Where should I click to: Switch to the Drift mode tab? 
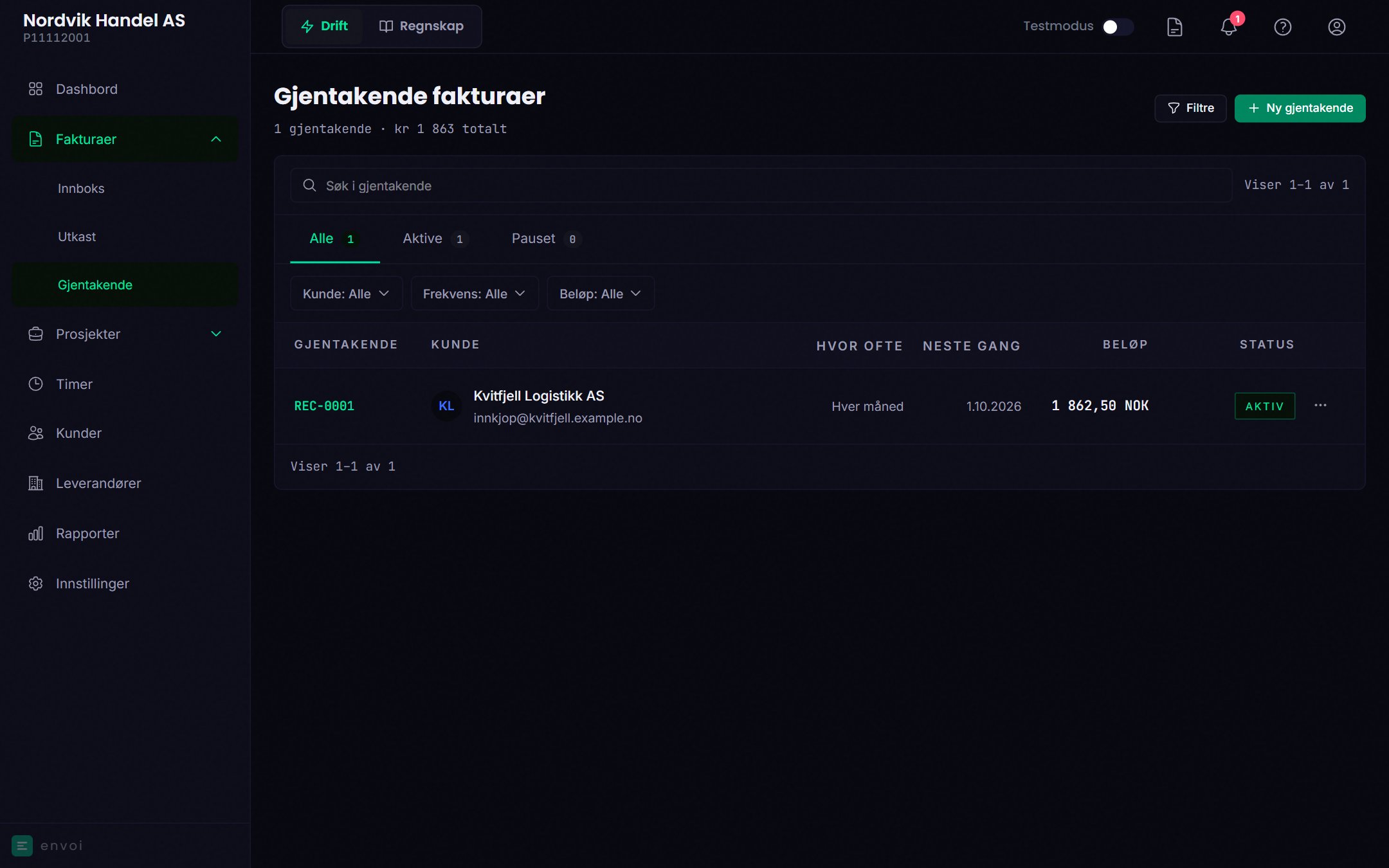point(324,26)
